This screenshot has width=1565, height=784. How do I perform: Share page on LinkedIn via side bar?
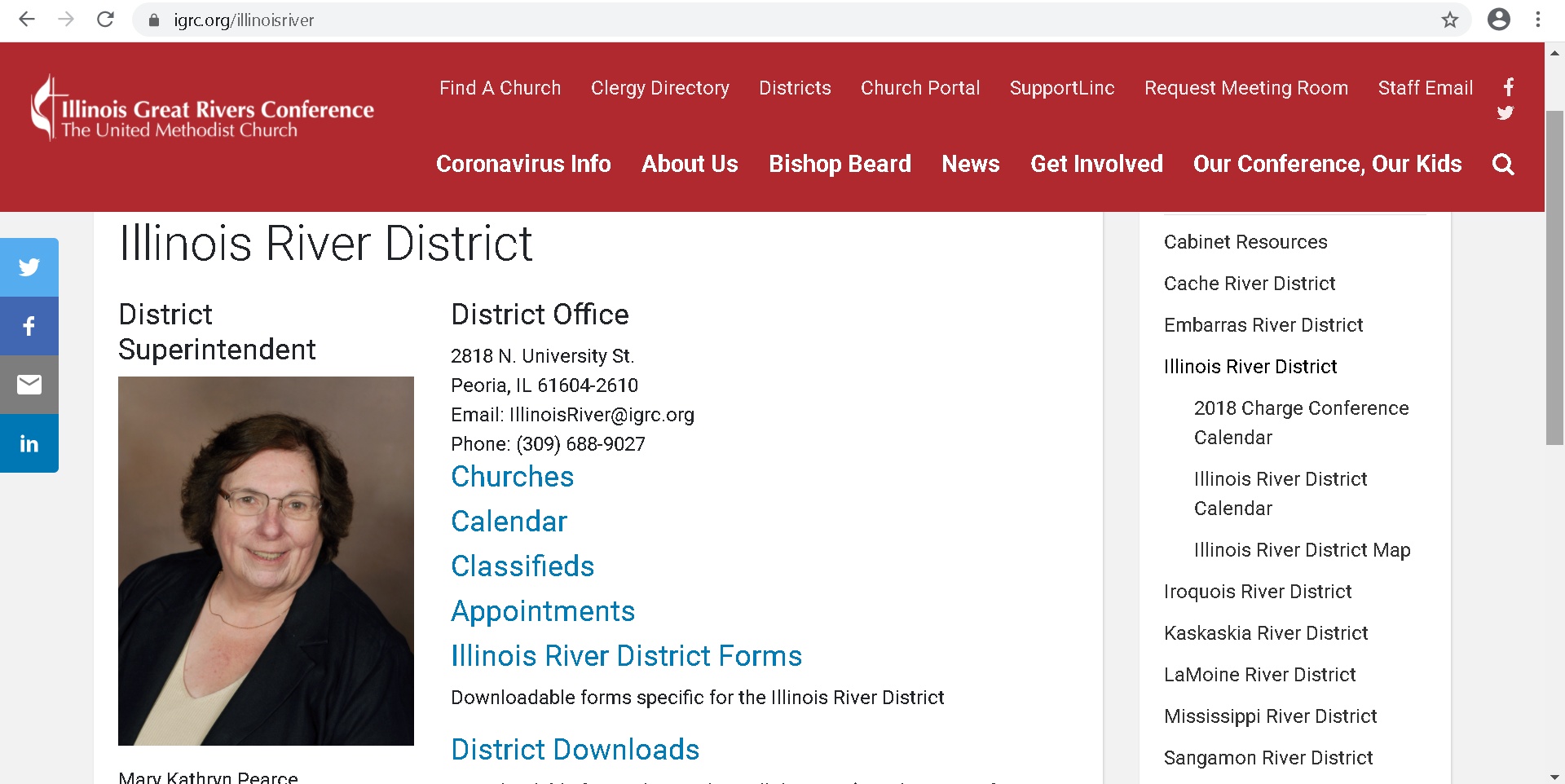point(29,443)
